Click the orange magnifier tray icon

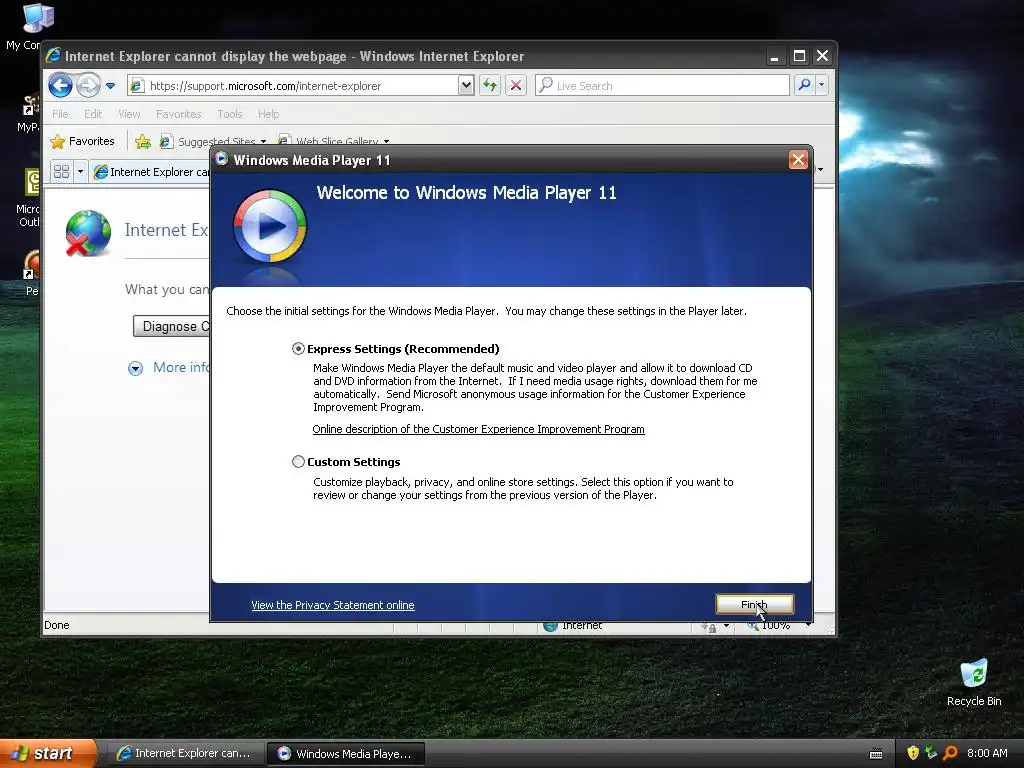(x=950, y=753)
